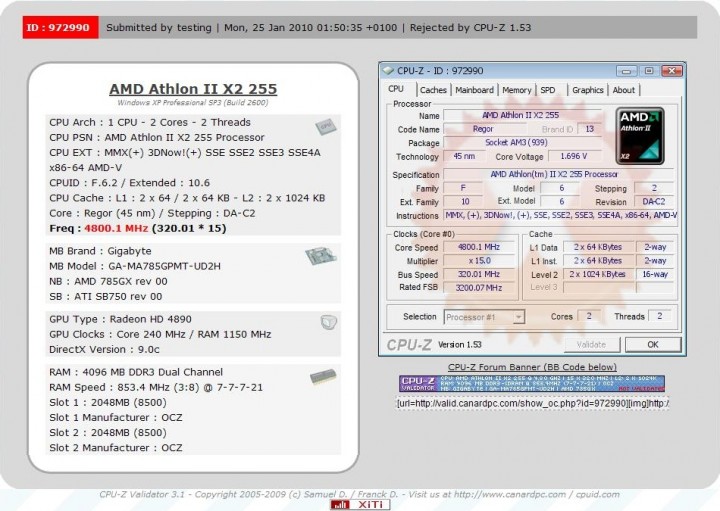
Task: Select the Memory tab
Action: [x=517, y=90]
